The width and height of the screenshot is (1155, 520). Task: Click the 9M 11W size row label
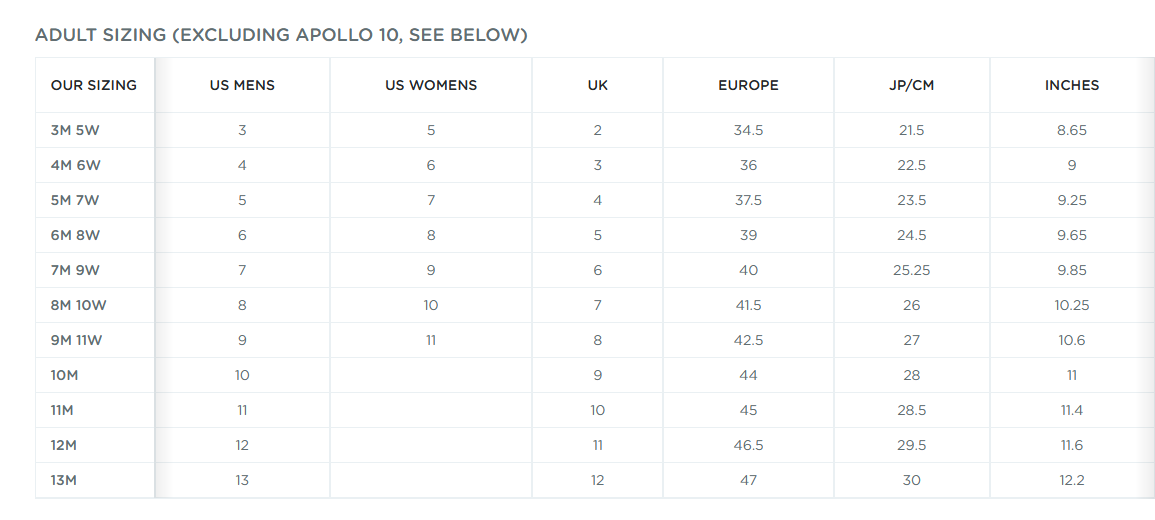[75, 340]
